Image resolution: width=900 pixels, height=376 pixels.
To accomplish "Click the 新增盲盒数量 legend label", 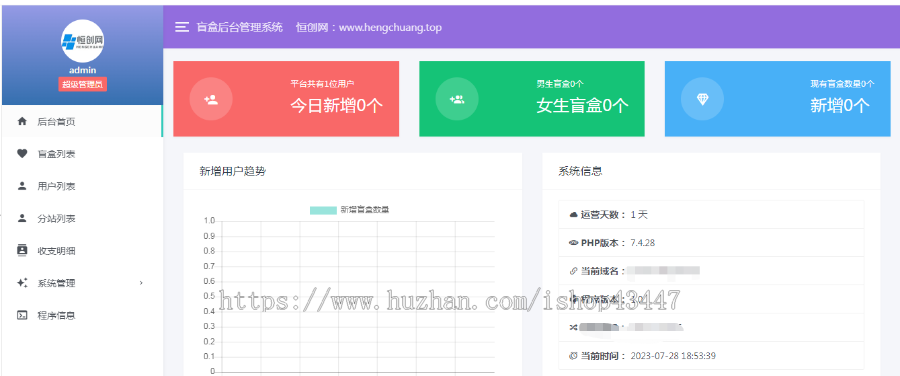I will [x=365, y=210].
